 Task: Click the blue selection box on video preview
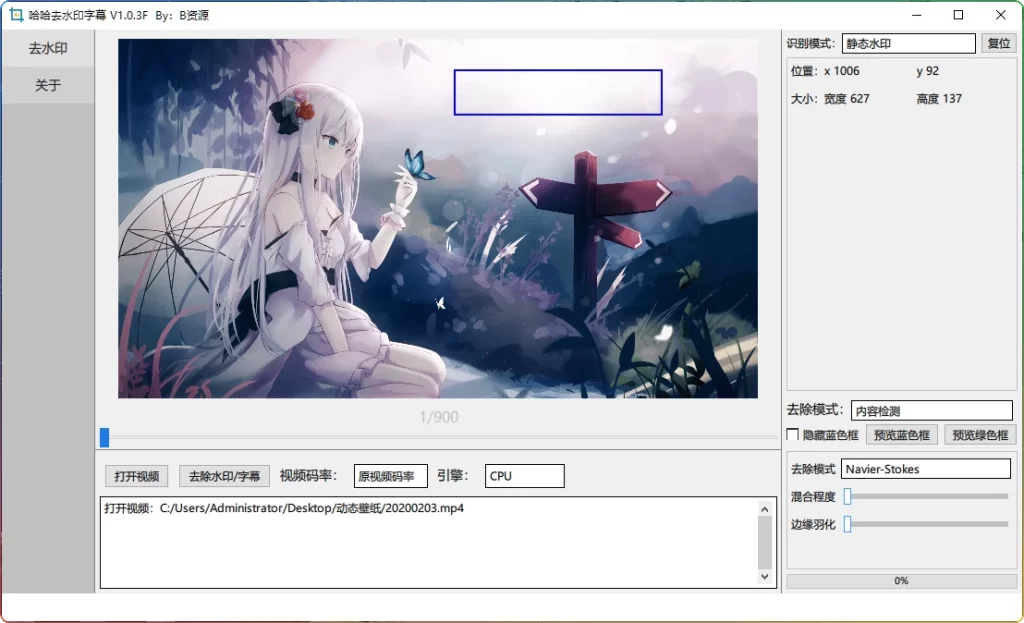558,92
